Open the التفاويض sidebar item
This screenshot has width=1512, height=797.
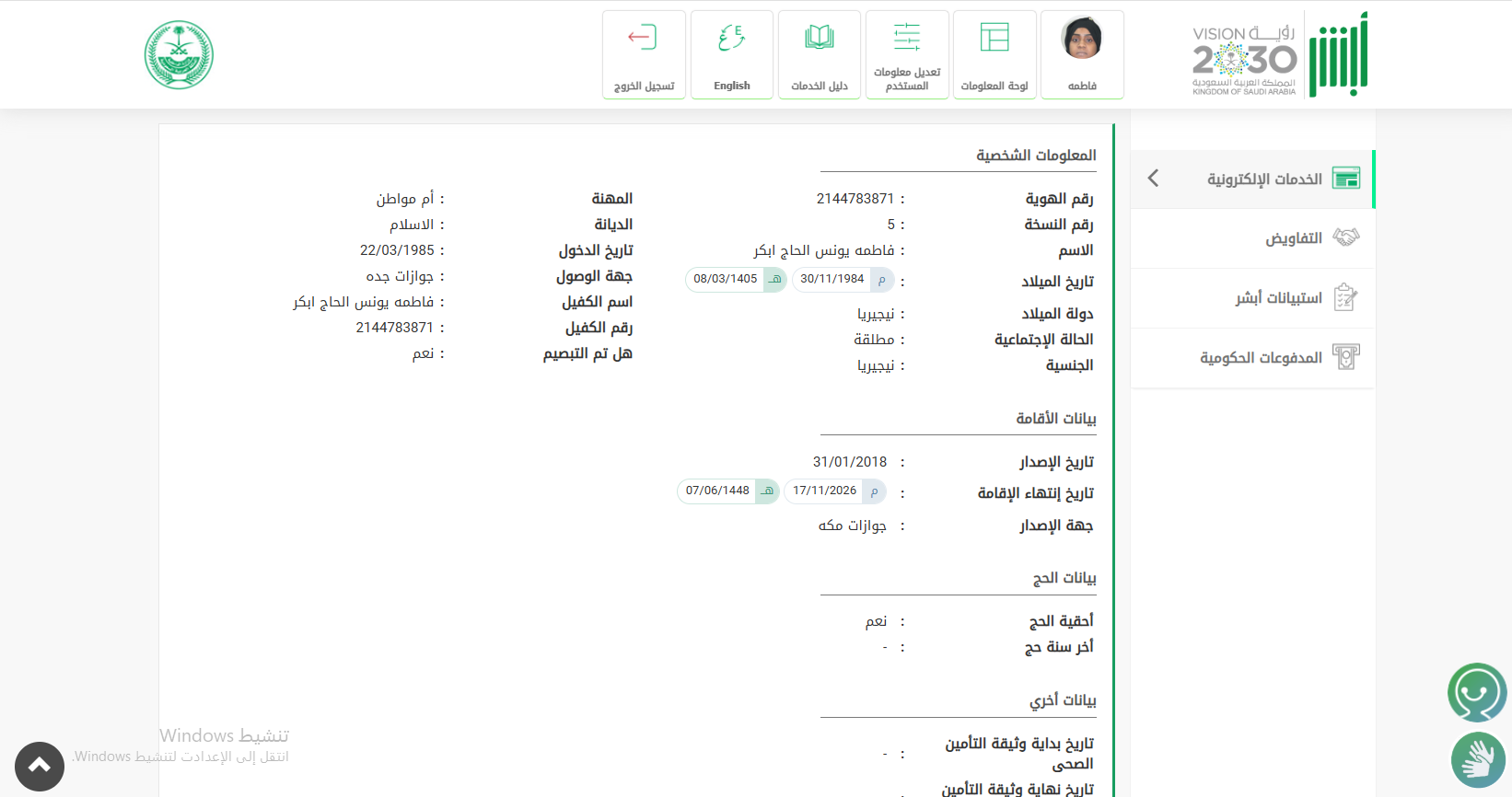[x=1293, y=238]
